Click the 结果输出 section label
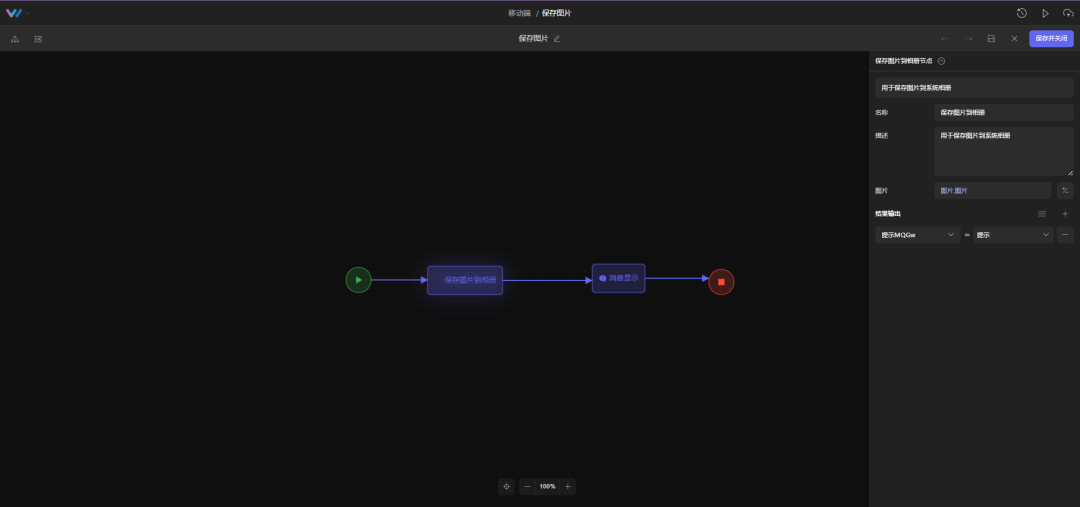Viewport: 1080px width, 507px height. coord(888,214)
